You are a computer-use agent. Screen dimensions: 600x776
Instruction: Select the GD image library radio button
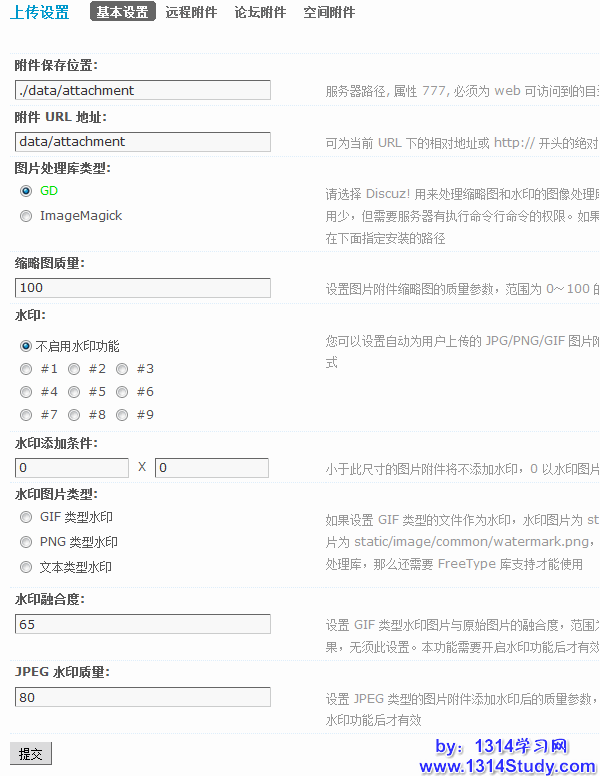pos(26,190)
